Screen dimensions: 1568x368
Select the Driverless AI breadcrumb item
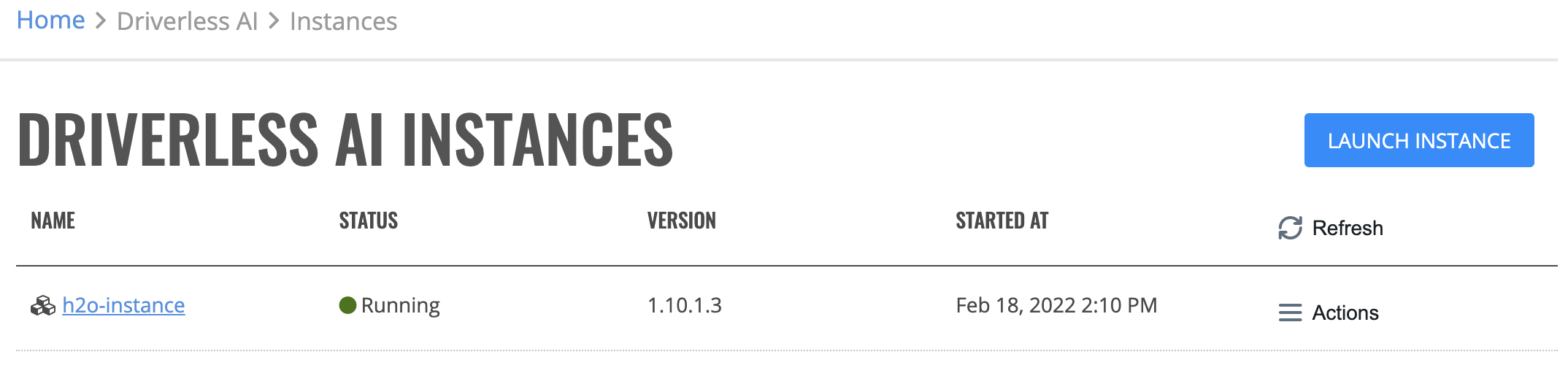187,21
